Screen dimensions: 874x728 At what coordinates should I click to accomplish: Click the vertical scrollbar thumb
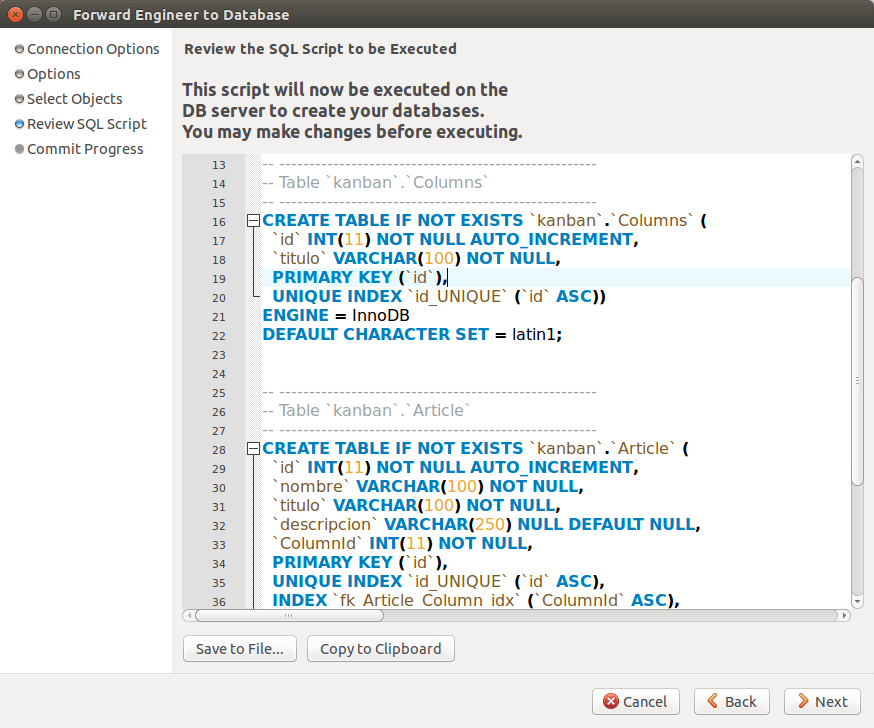point(857,381)
